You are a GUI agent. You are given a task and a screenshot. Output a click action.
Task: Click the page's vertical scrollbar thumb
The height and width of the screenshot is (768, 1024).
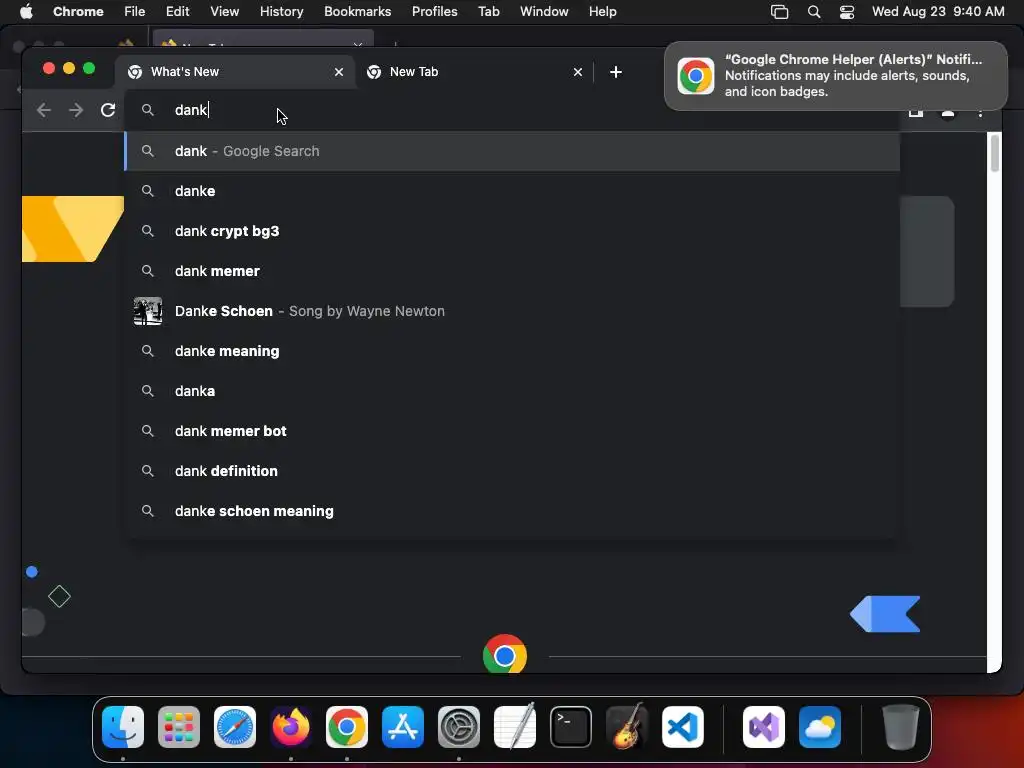(995, 153)
